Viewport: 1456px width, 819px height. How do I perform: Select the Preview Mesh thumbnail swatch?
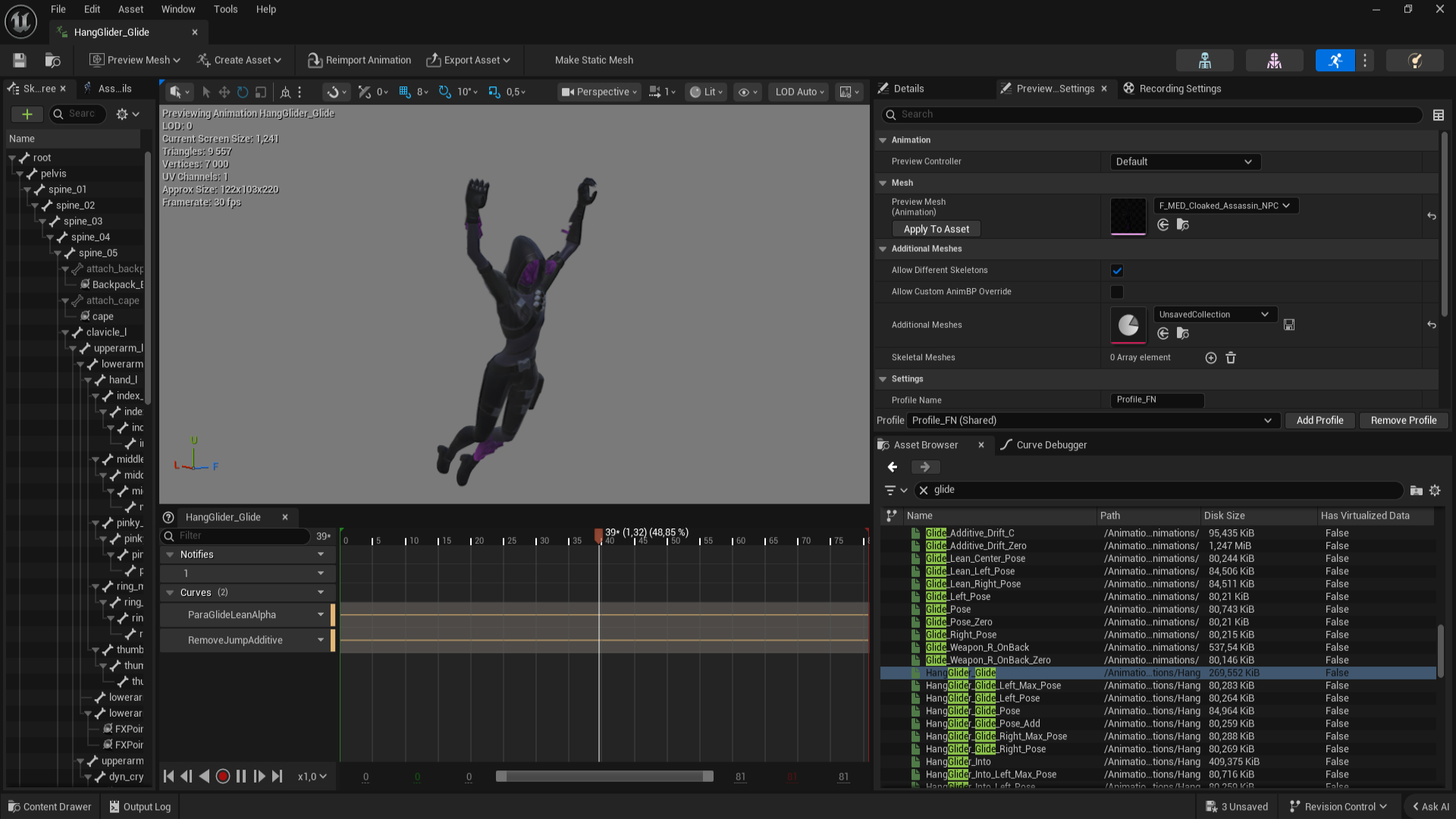(1128, 216)
